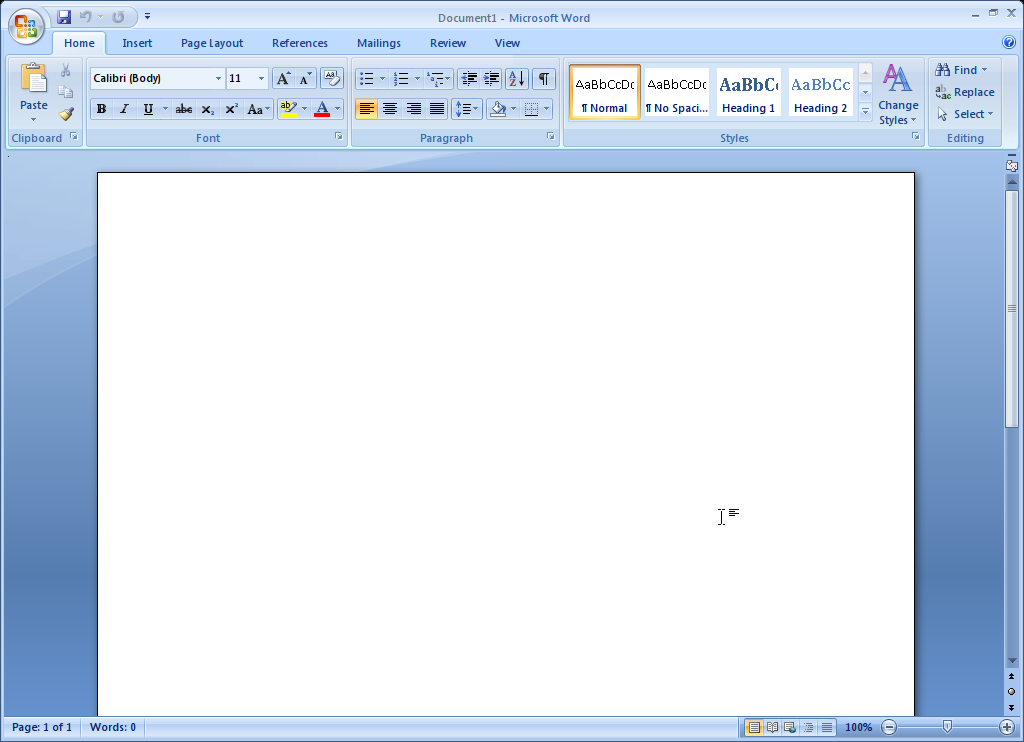Click the Numbering list icon
Screen dimensions: 1024x742
(x=401, y=79)
